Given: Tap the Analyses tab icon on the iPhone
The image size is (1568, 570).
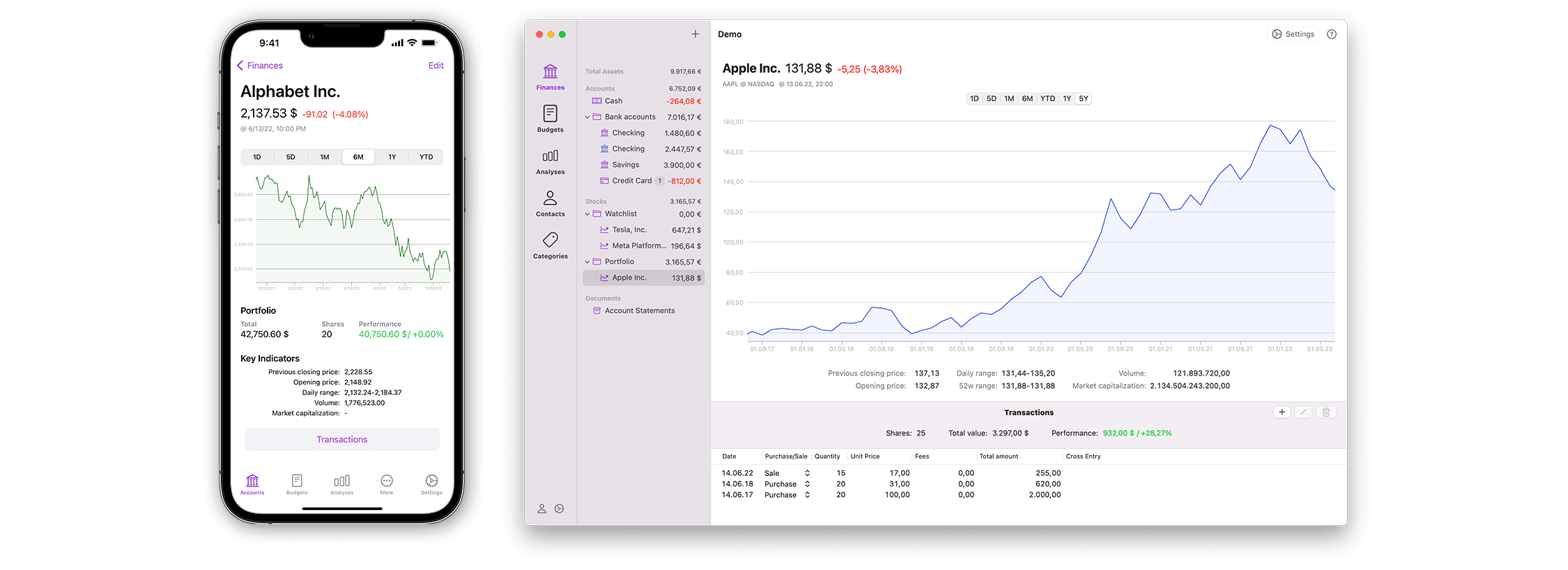Looking at the screenshot, I should 341,481.
